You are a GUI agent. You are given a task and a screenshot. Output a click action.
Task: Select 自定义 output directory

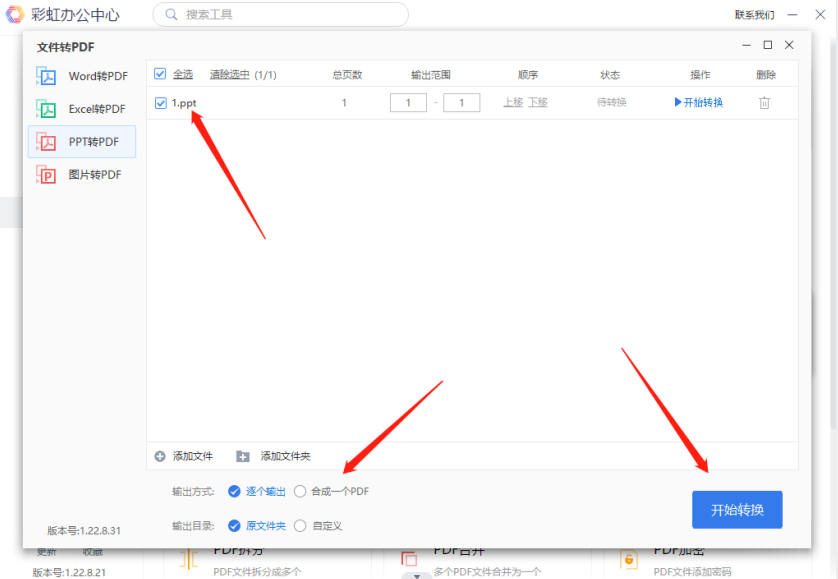pos(300,526)
